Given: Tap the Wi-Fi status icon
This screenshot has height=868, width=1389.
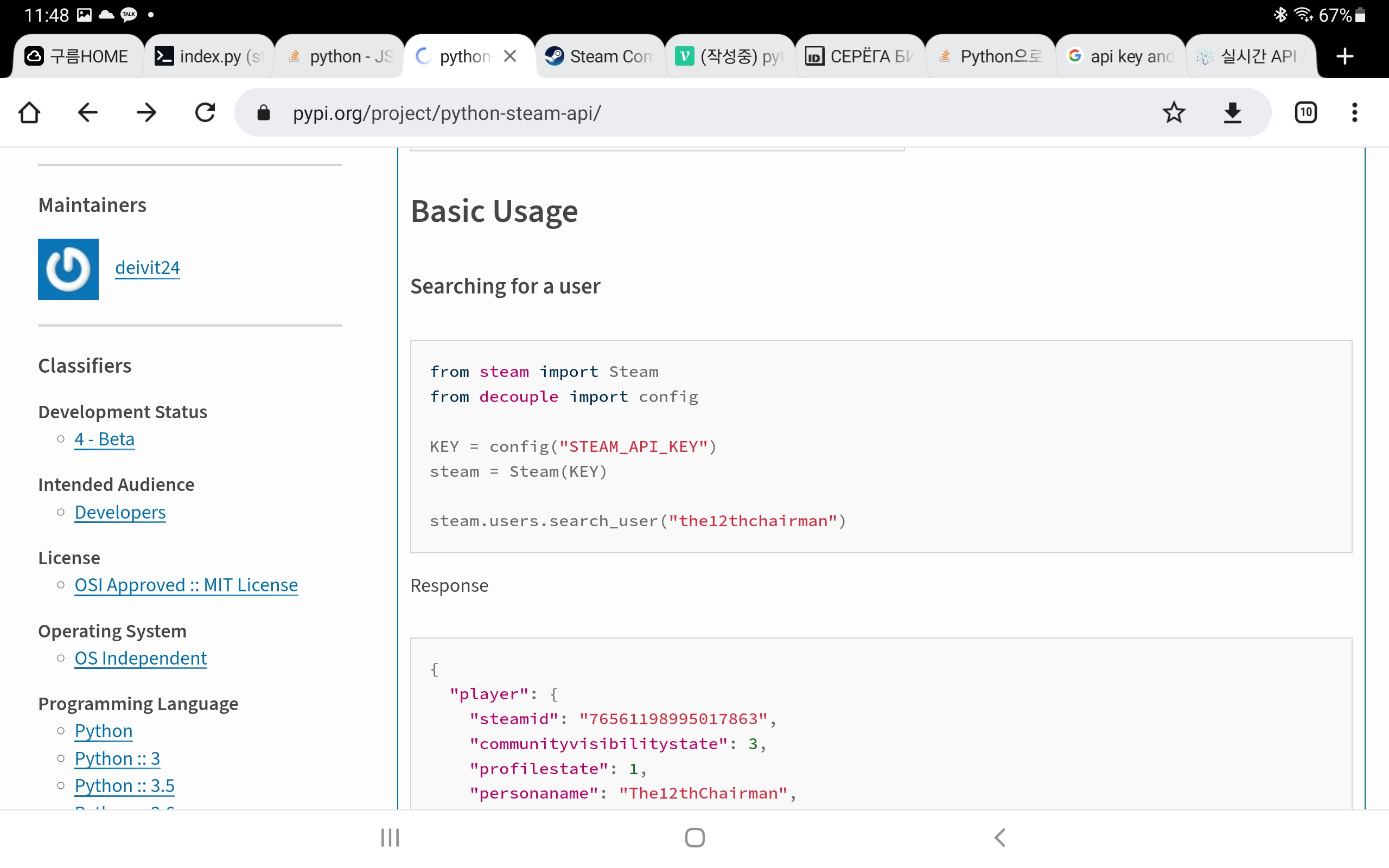Looking at the screenshot, I should (x=1304, y=15).
